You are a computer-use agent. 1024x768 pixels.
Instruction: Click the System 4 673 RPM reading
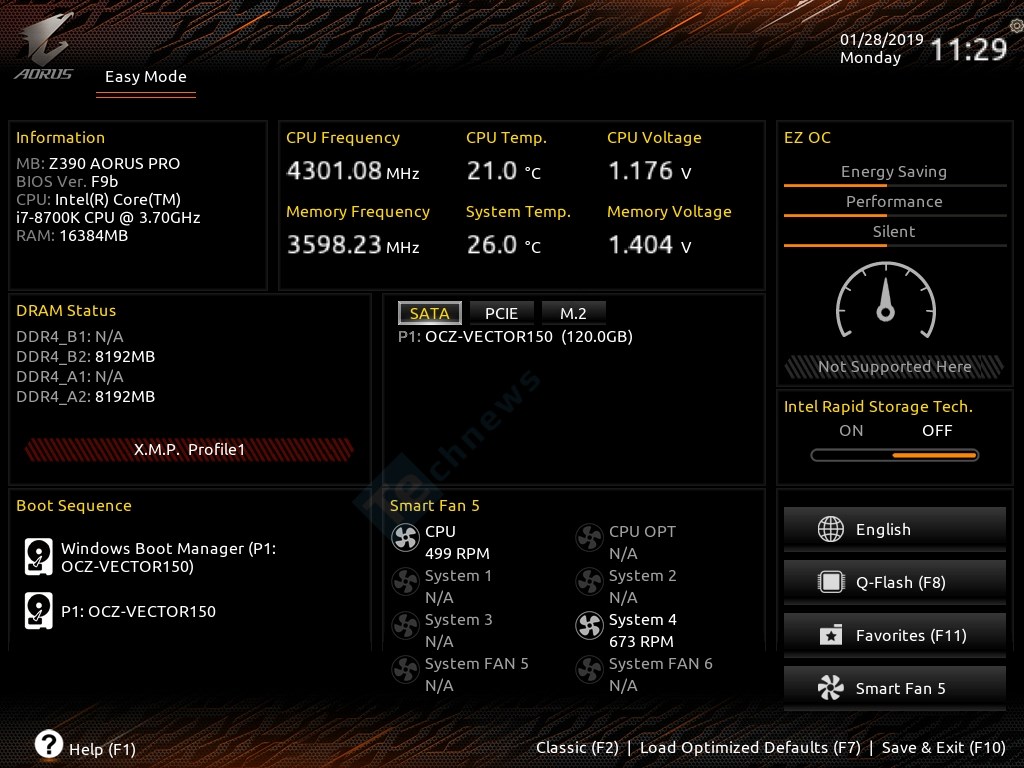(641, 641)
